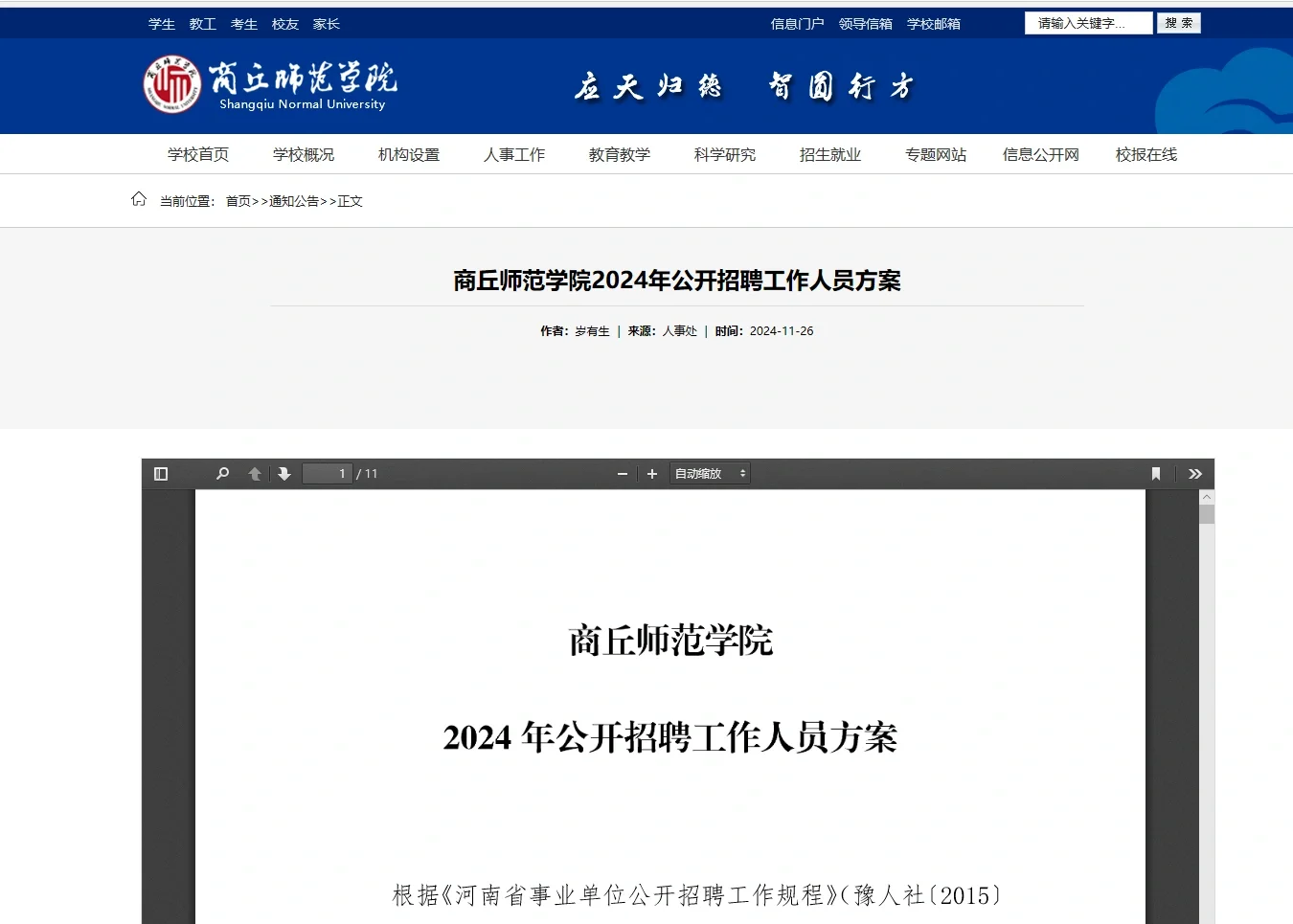Image resolution: width=1293 pixels, height=924 pixels.
Task: Zoom out the PDF document
Action: tap(623, 474)
